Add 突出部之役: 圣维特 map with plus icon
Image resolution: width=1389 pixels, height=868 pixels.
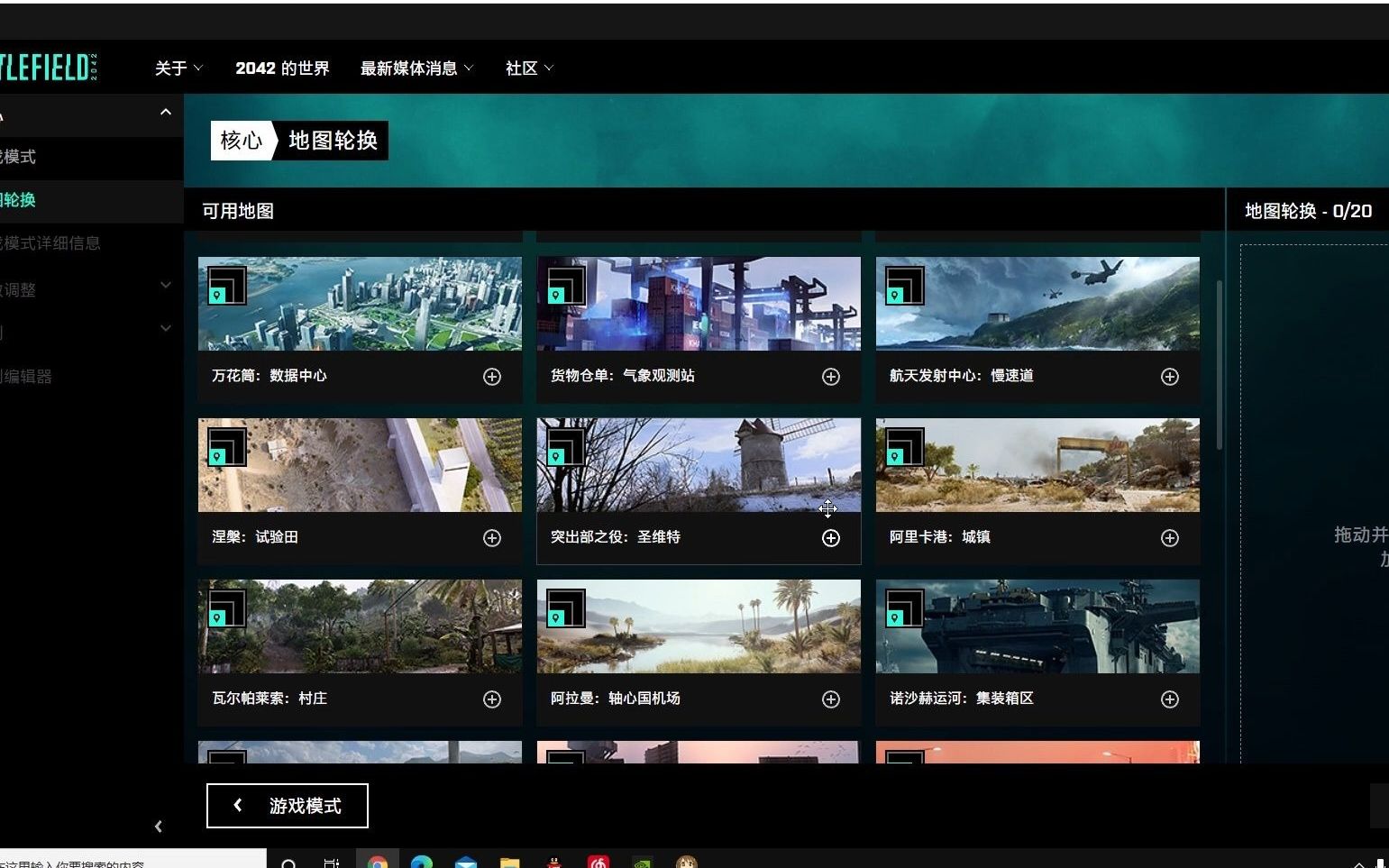[x=831, y=538]
